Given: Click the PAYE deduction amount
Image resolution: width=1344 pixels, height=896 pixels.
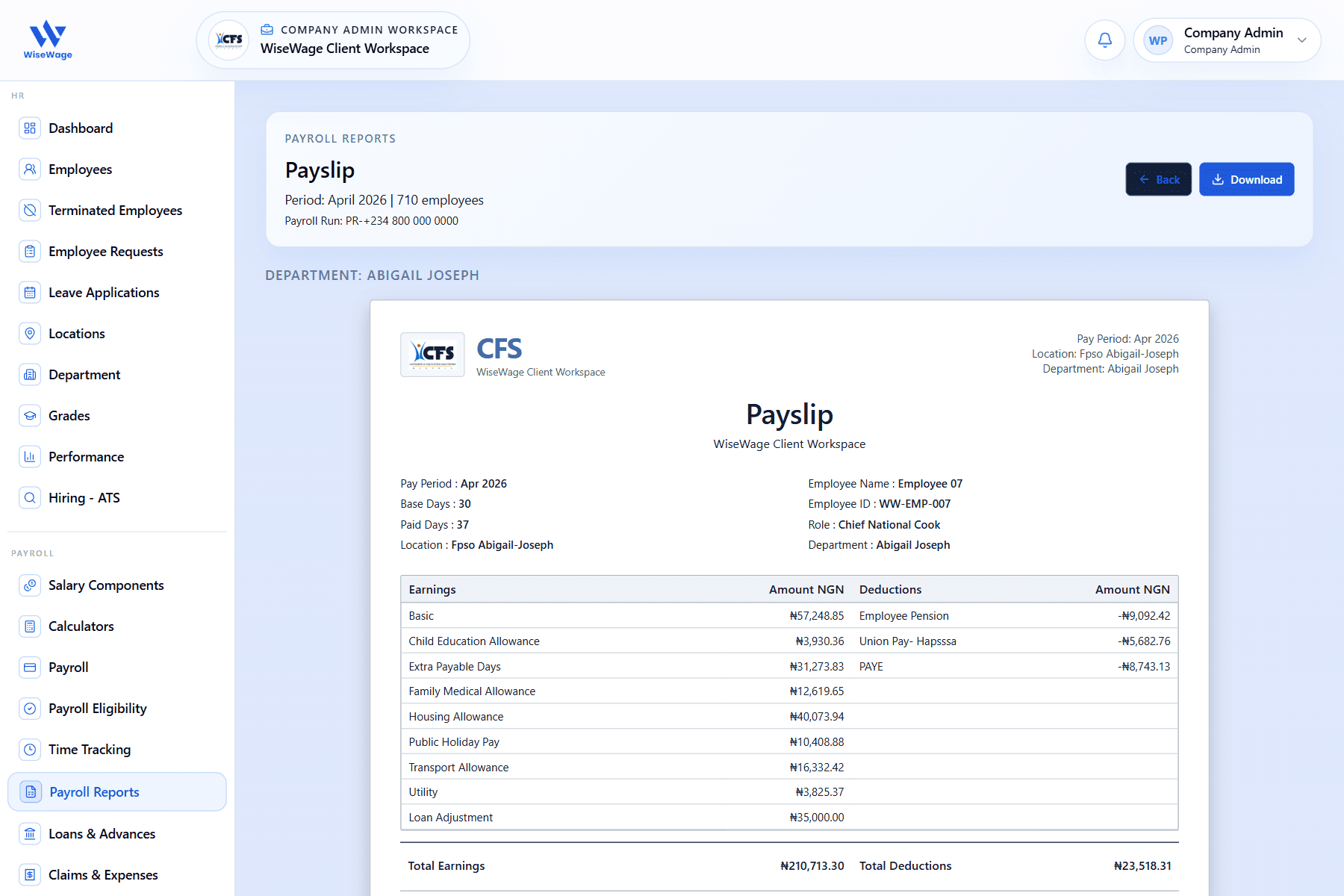Looking at the screenshot, I should (x=1144, y=667).
